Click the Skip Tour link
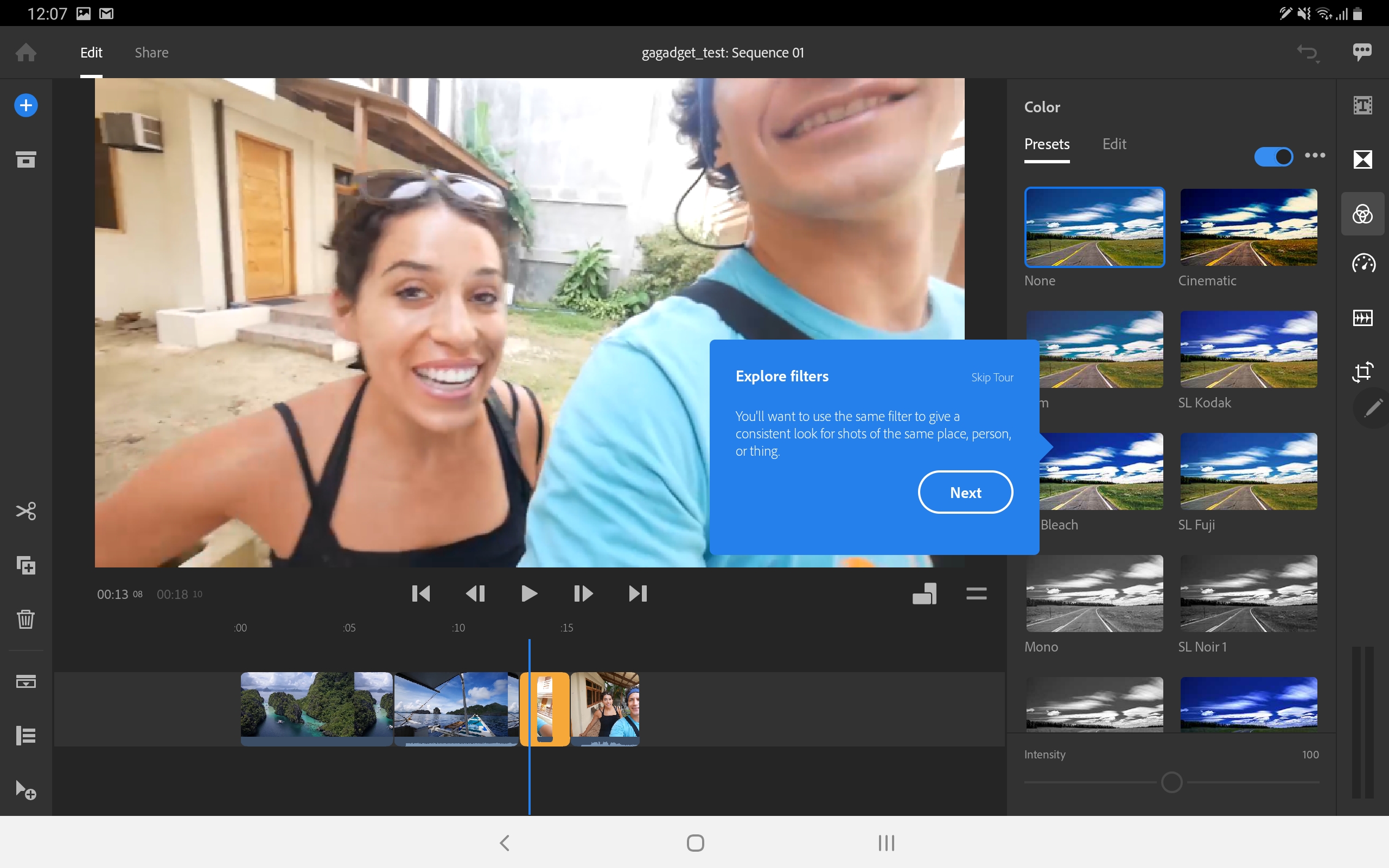This screenshot has width=1389, height=868. click(992, 377)
